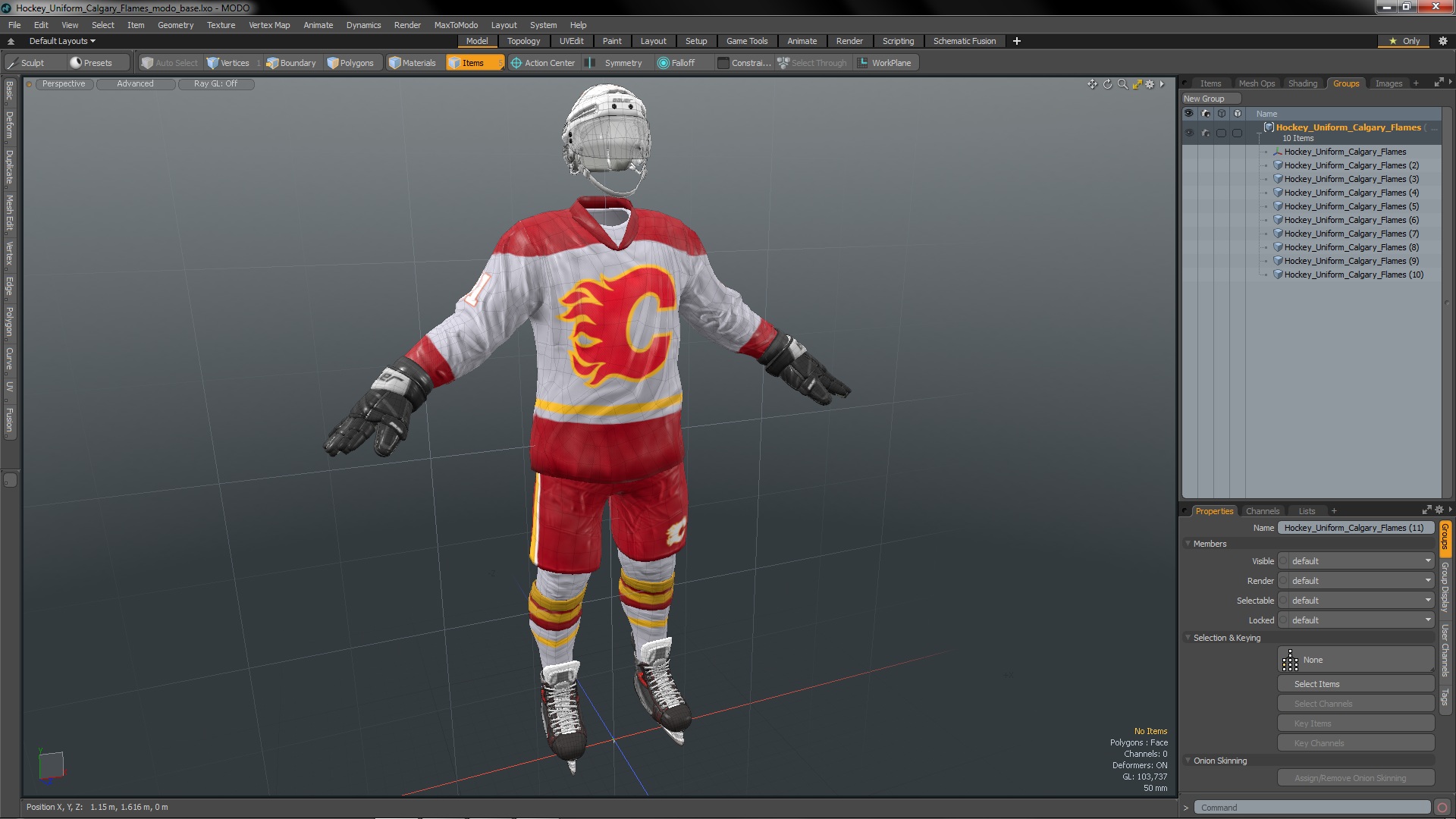Toggle visibility eye of Hockey_Uniform_Calgary_Flames group
Viewport: 1456px width, 819px height.
[x=1188, y=133]
